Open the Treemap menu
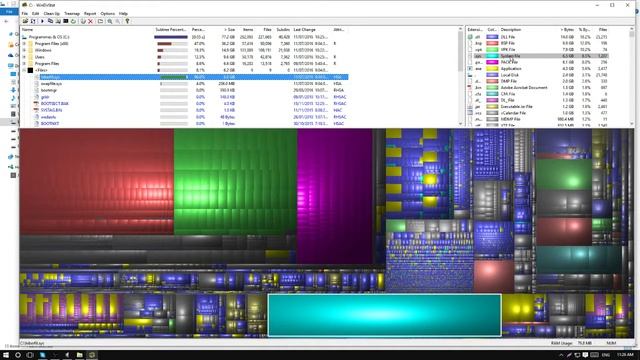Screen dimensions: 640x360 coord(72,13)
